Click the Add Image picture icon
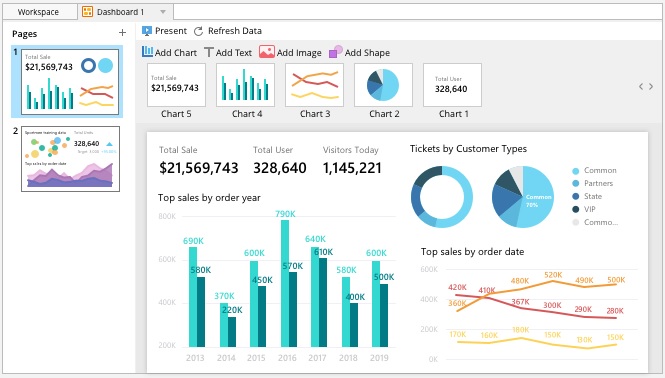This screenshot has width=665, height=378. [267, 52]
